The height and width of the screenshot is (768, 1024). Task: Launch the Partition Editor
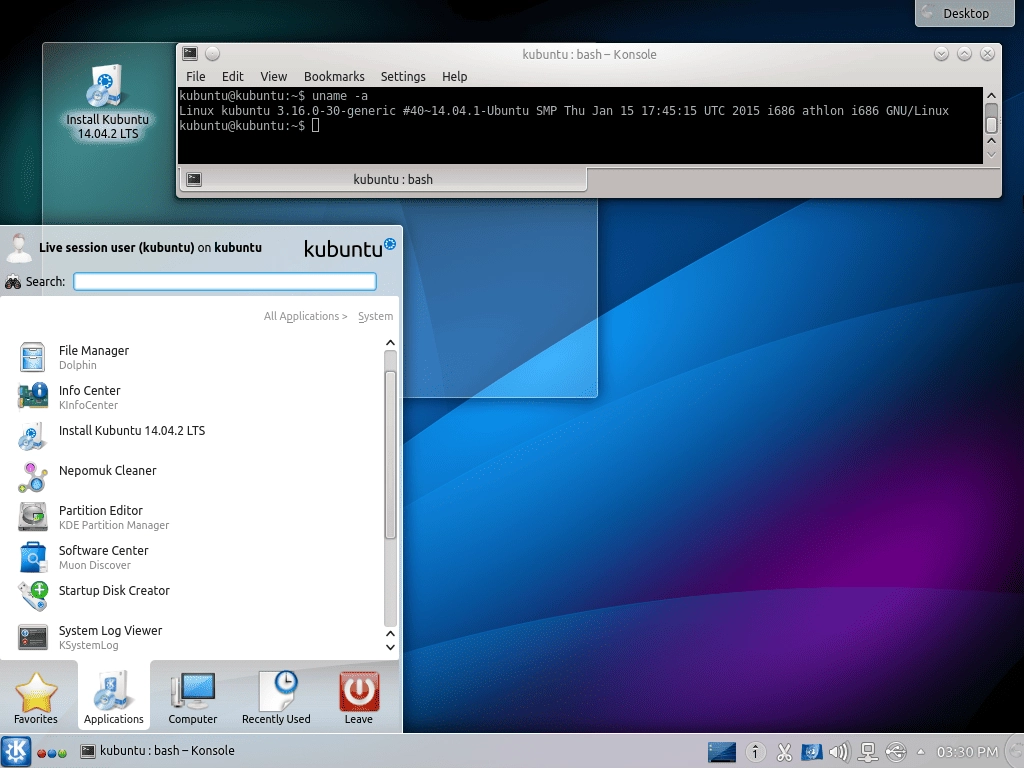pos(196,517)
